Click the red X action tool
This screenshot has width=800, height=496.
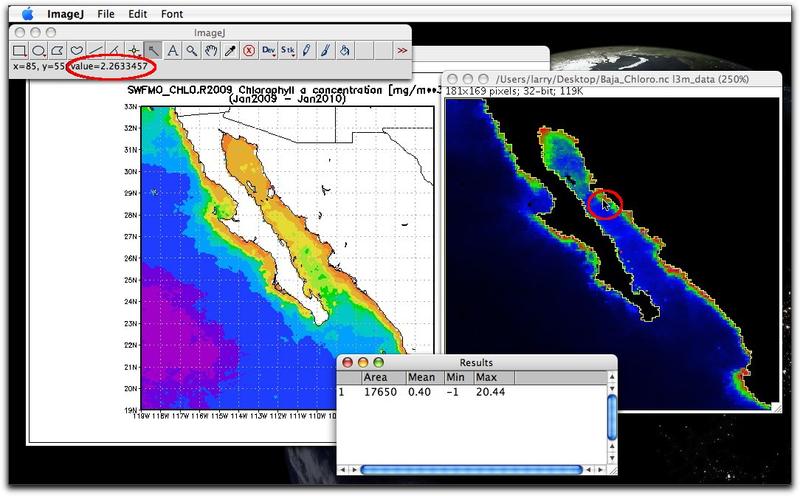point(249,51)
